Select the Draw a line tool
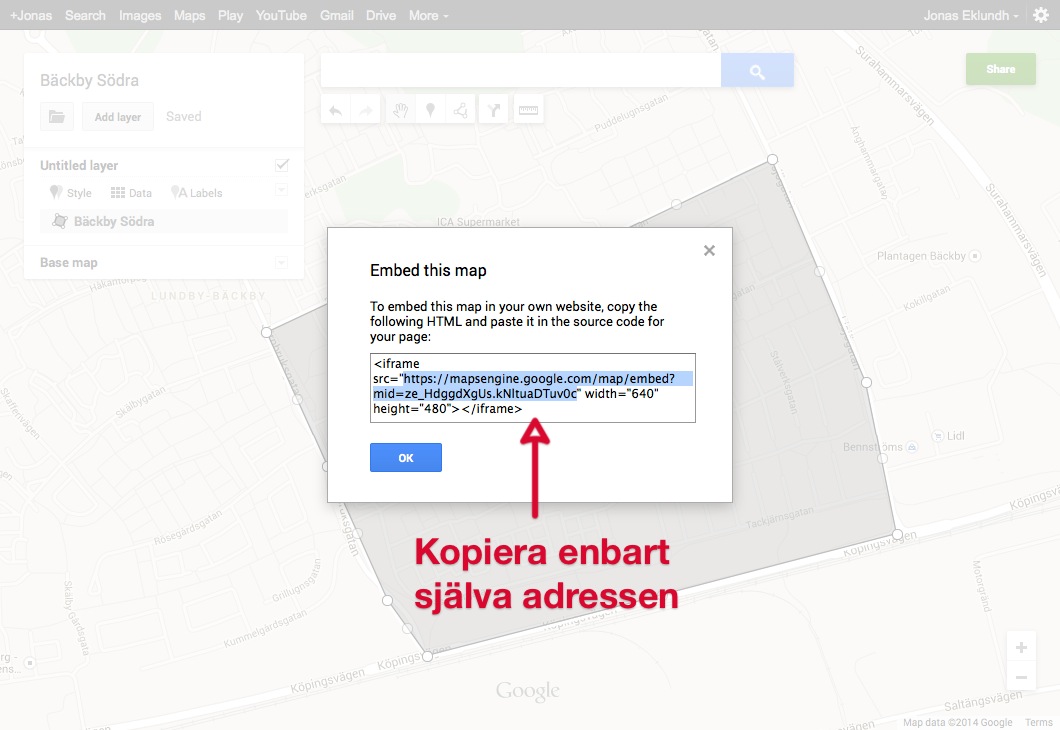 click(460, 110)
